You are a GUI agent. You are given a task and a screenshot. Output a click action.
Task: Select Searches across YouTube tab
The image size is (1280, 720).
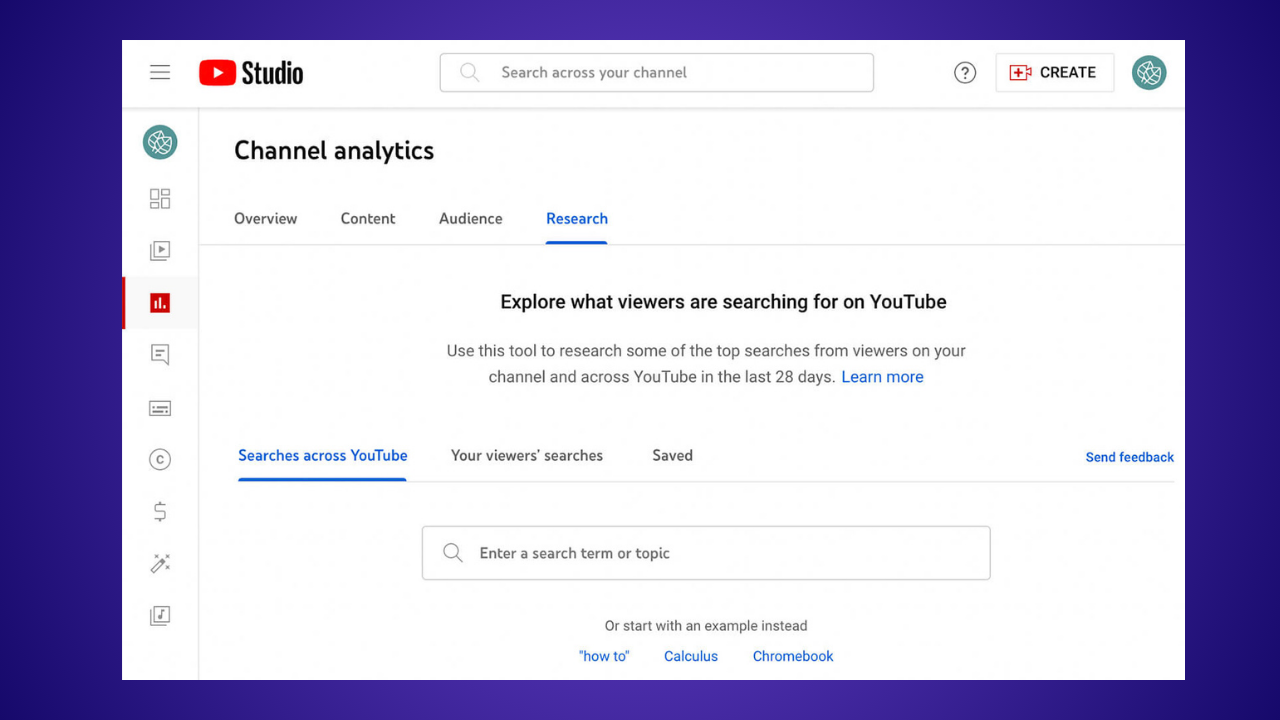pyautogui.click(x=323, y=455)
